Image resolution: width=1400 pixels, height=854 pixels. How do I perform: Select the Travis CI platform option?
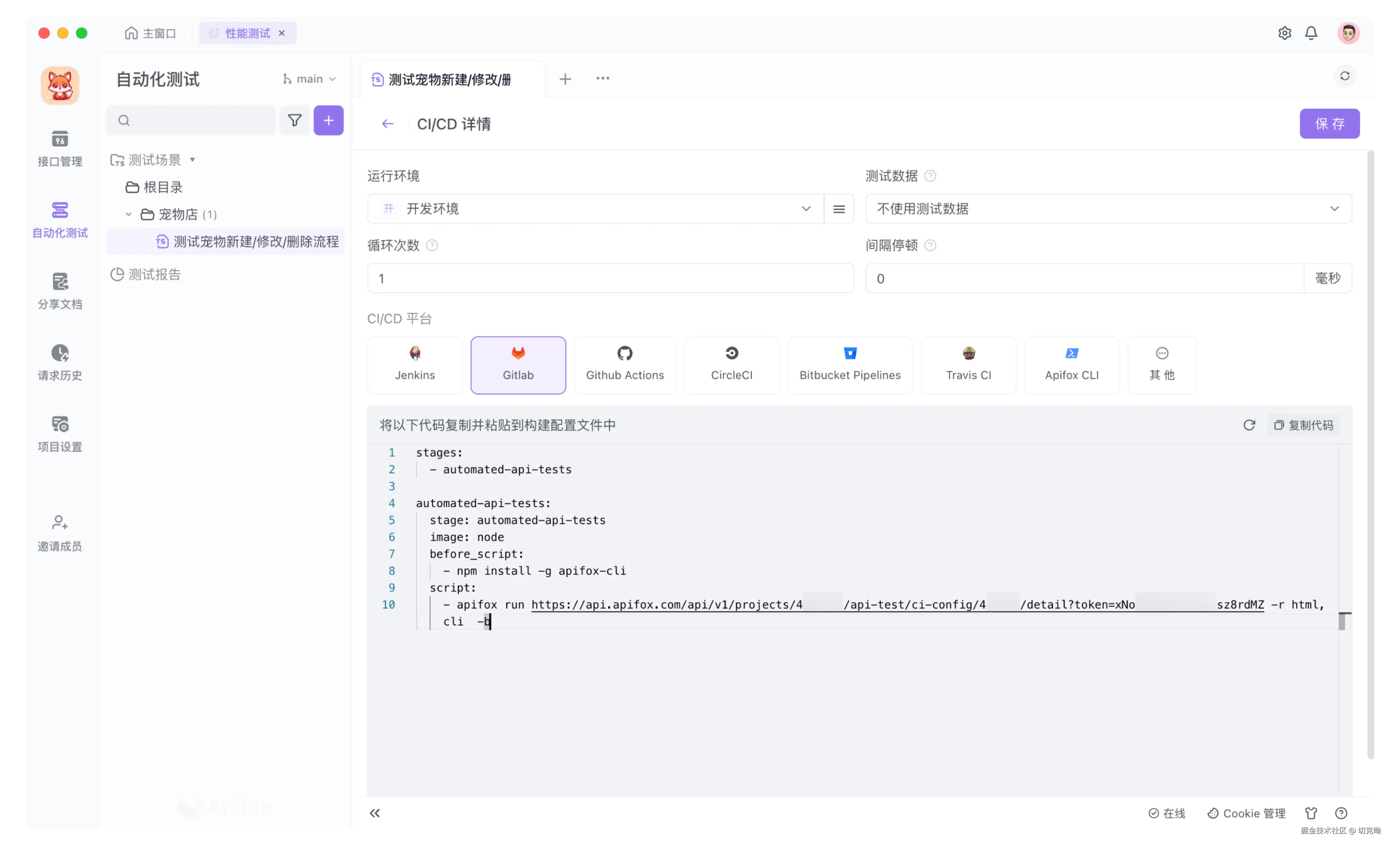[968, 365]
